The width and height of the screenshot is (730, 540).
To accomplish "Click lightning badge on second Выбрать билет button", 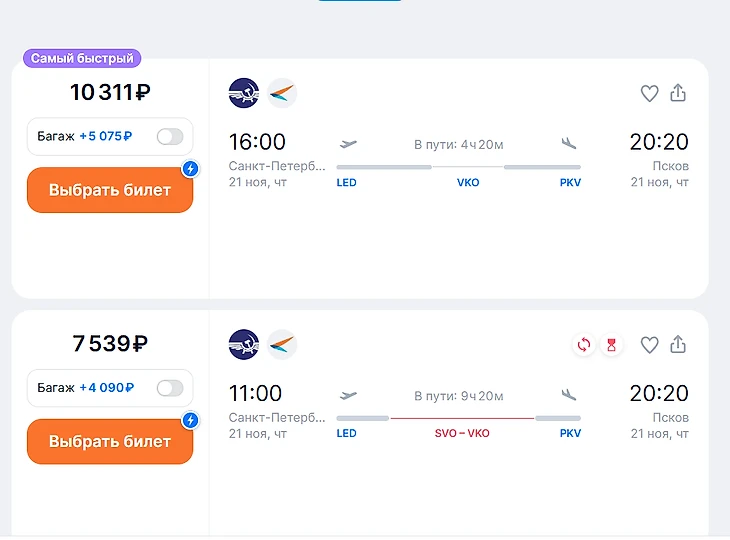I will pos(190,420).
